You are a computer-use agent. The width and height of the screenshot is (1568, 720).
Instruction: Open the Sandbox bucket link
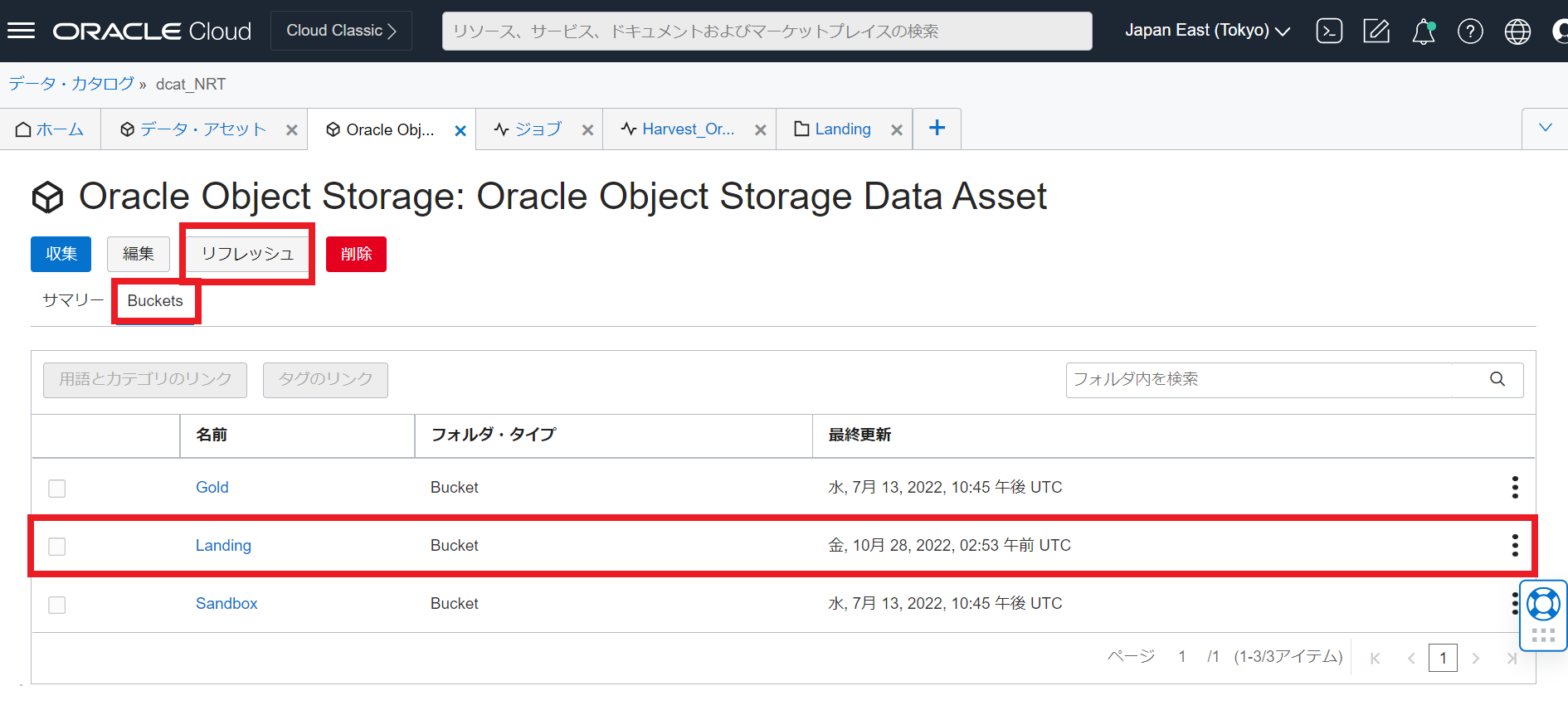point(226,603)
